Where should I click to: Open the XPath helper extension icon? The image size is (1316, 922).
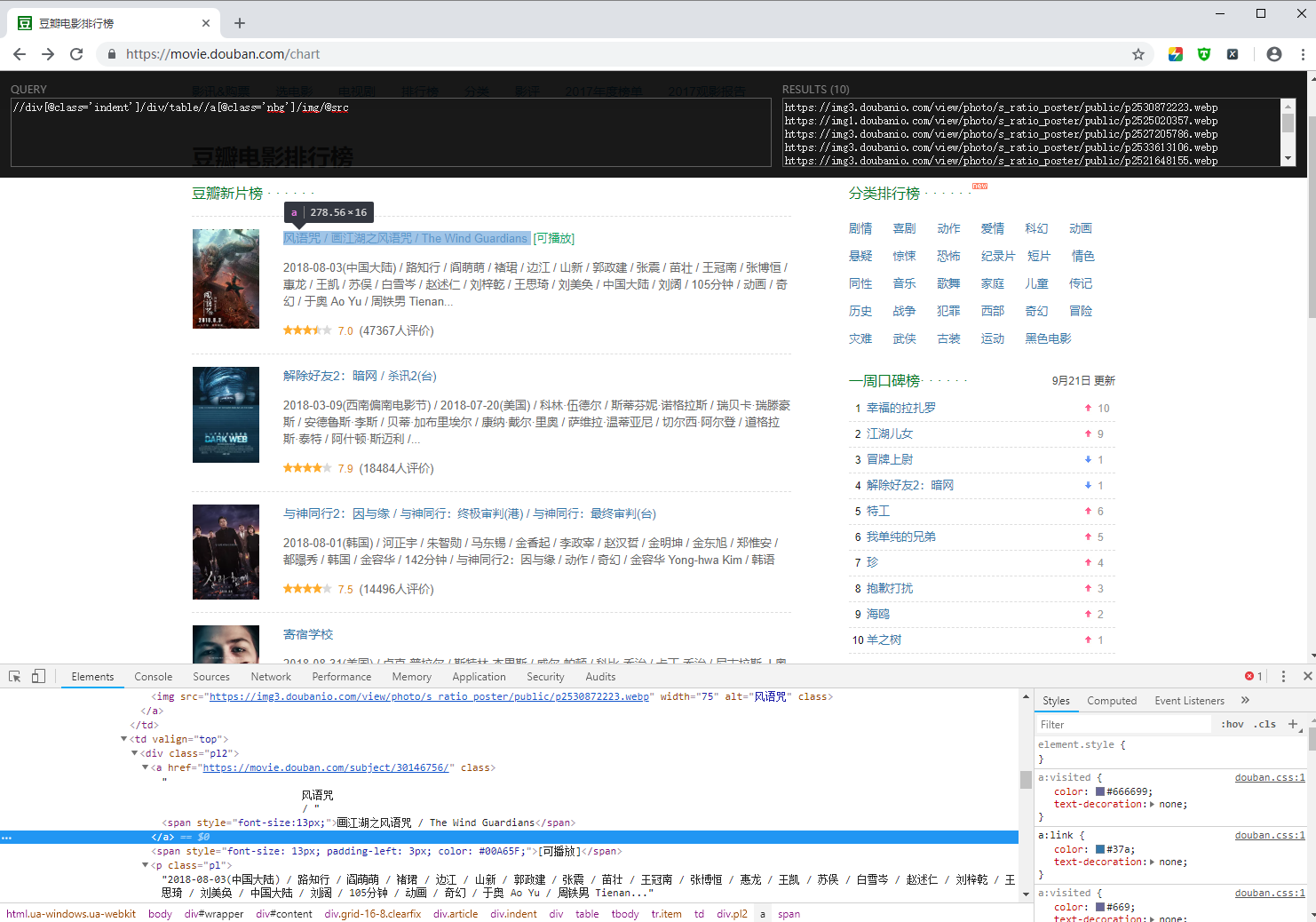click(1233, 54)
